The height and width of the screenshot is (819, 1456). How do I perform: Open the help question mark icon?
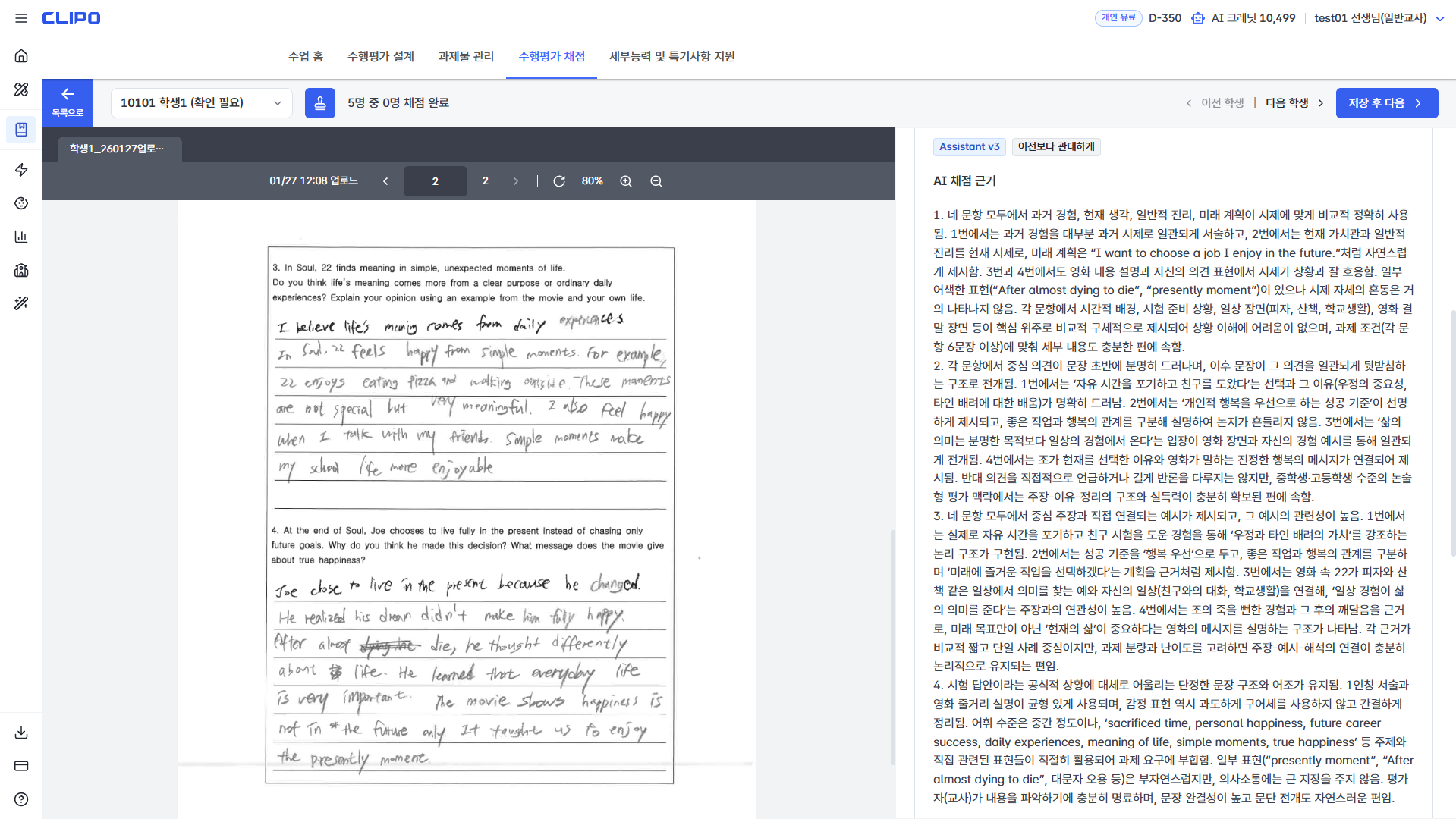pyautogui.click(x=21, y=799)
